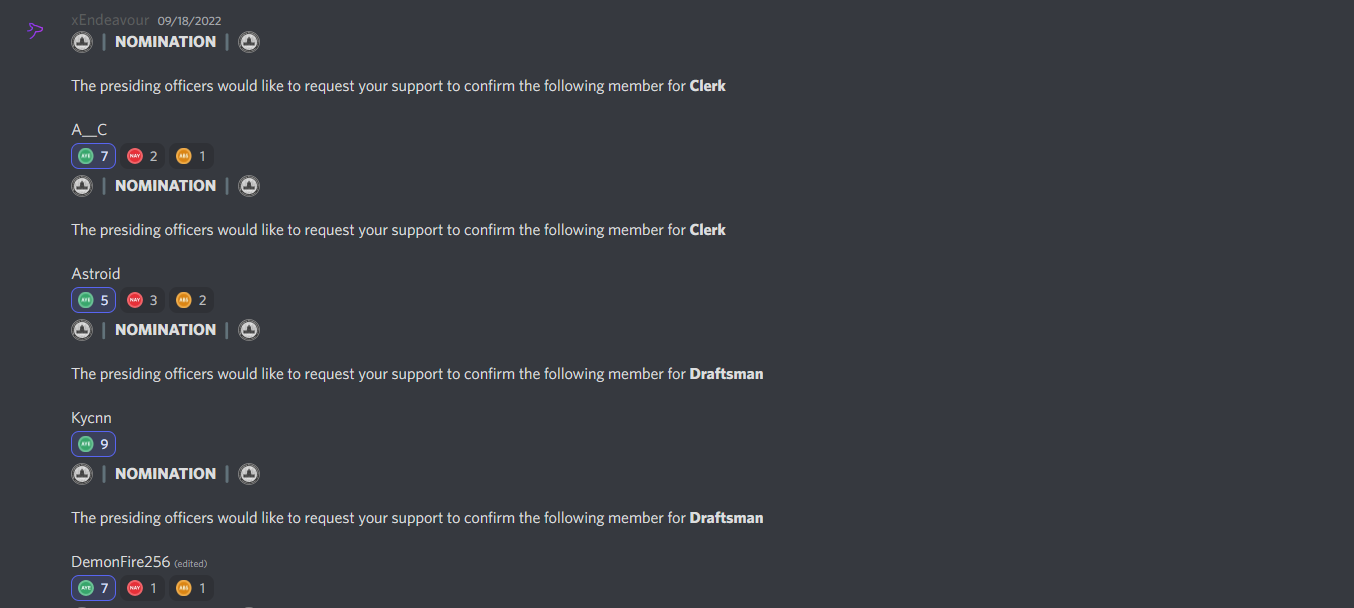
Task: Click the emblem emoji left of DemonFire256's NOMINATION heading
Action: point(82,474)
